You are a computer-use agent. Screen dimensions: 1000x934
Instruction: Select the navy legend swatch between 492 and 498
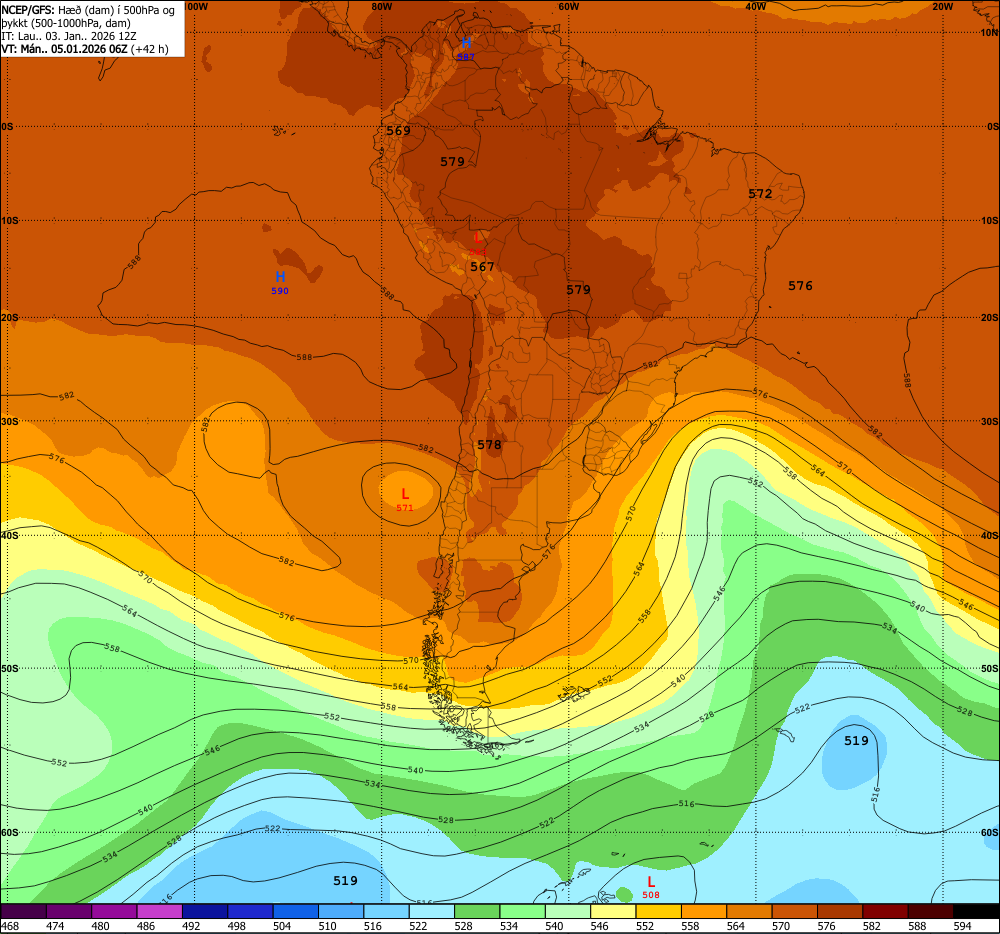click(x=205, y=911)
